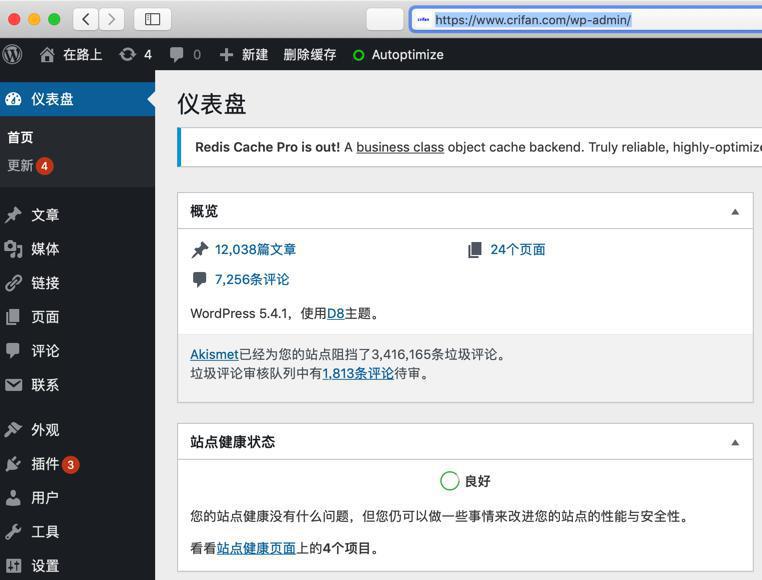This screenshot has width=762, height=580.
Task: Click the paintbrush icon beside 外观
Action: tap(13, 429)
